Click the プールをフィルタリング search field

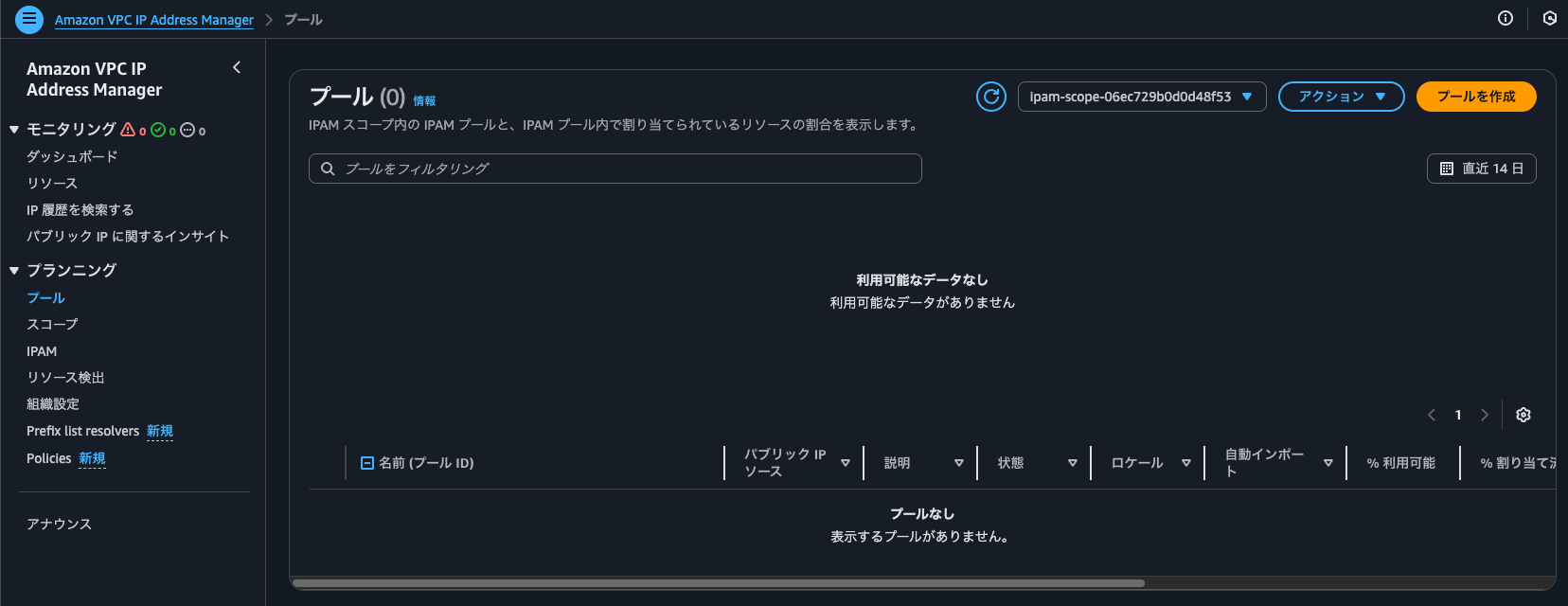coord(615,169)
